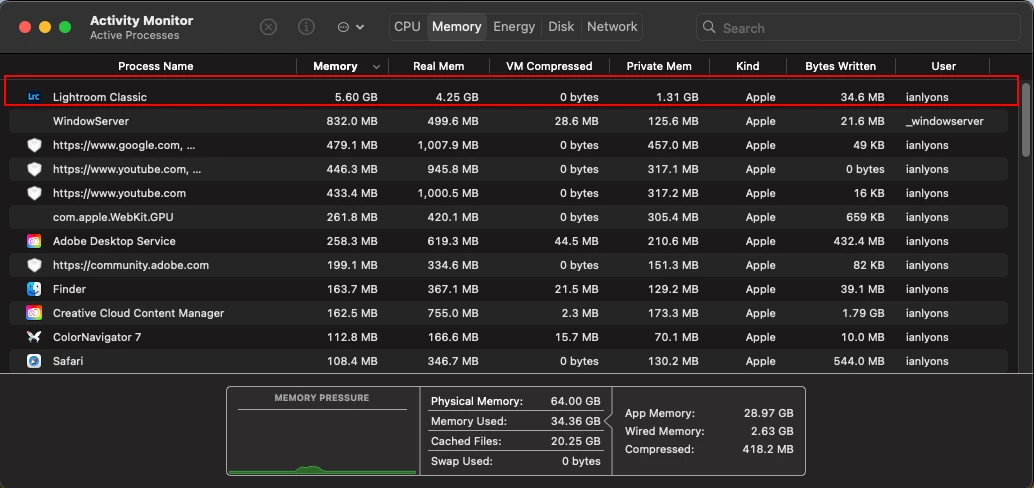
Task: Sort by the User column header
Action: 943,66
